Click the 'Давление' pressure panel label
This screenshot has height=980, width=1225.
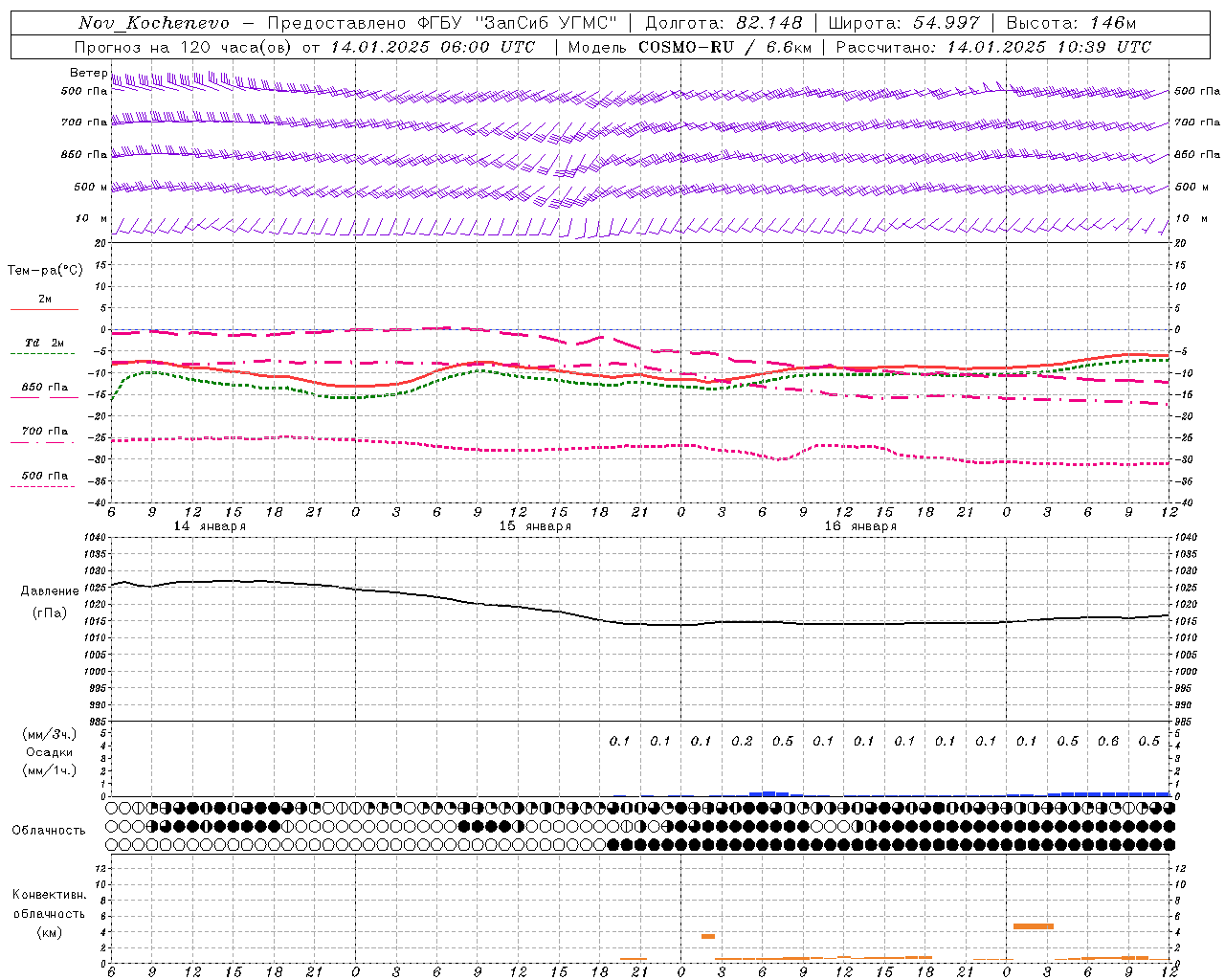point(50,591)
